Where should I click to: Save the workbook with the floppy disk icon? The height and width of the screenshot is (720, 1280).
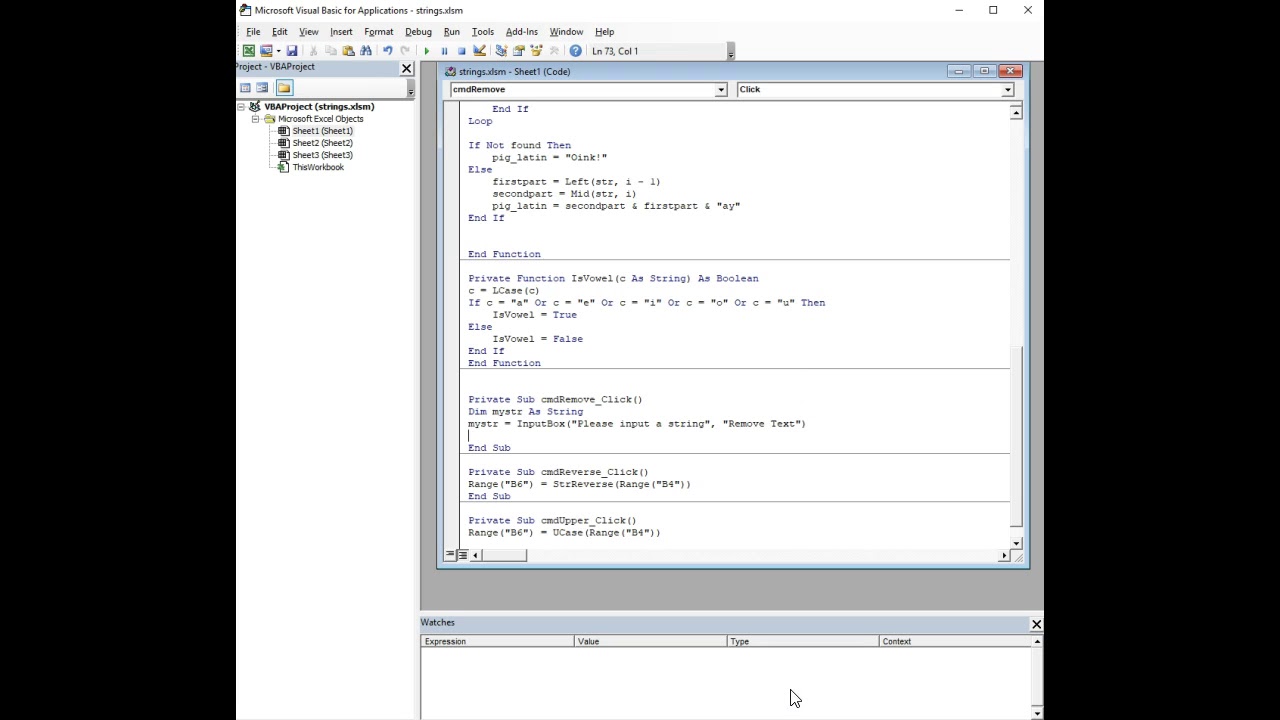[x=292, y=51]
